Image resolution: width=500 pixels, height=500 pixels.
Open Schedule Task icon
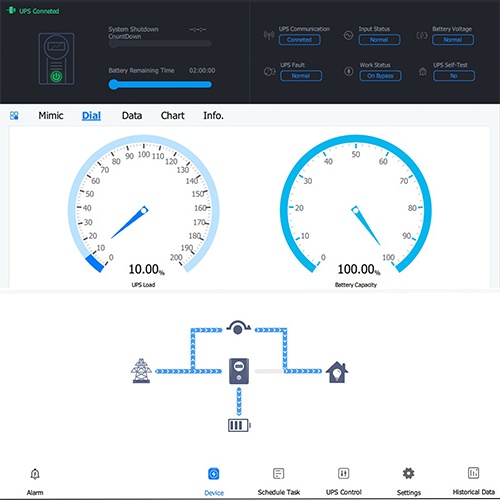click(278, 473)
